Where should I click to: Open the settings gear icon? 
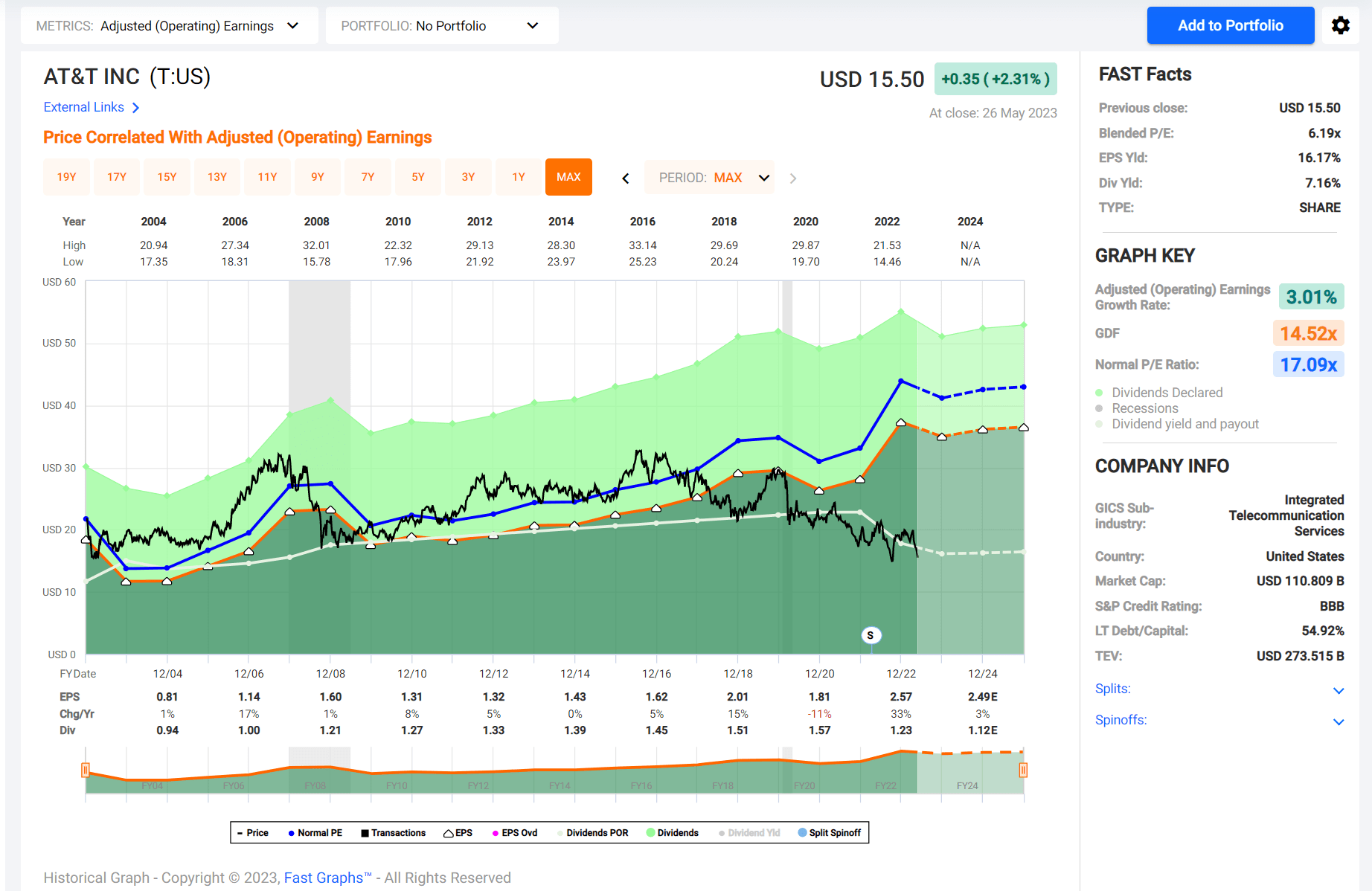coord(1340,25)
